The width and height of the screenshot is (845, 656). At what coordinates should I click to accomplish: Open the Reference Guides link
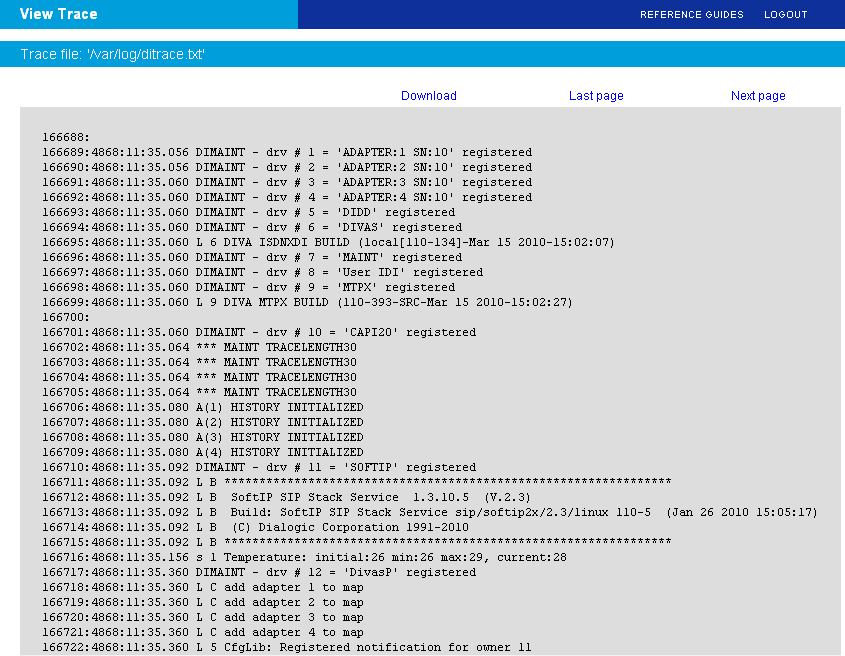tap(691, 15)
